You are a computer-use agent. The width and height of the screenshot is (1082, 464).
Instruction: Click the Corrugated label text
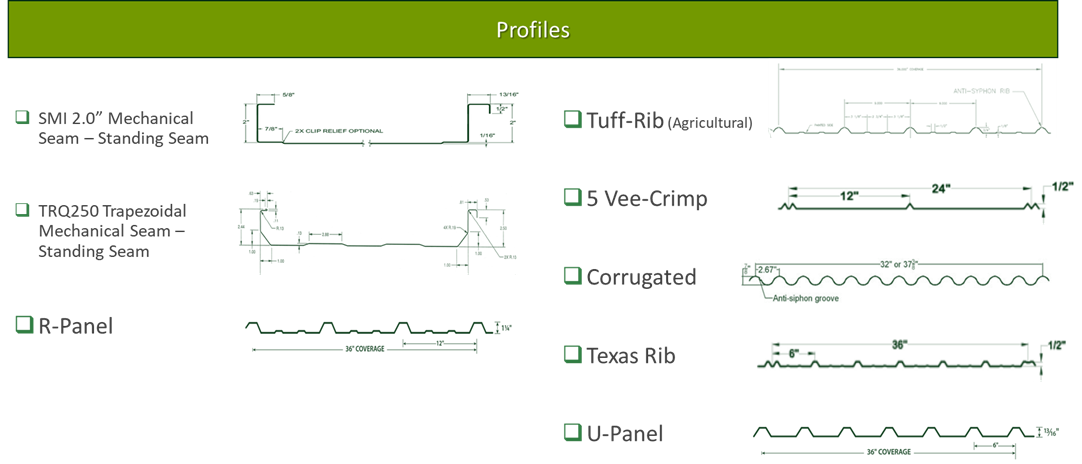pyautogui.click(x=641, y=277)
